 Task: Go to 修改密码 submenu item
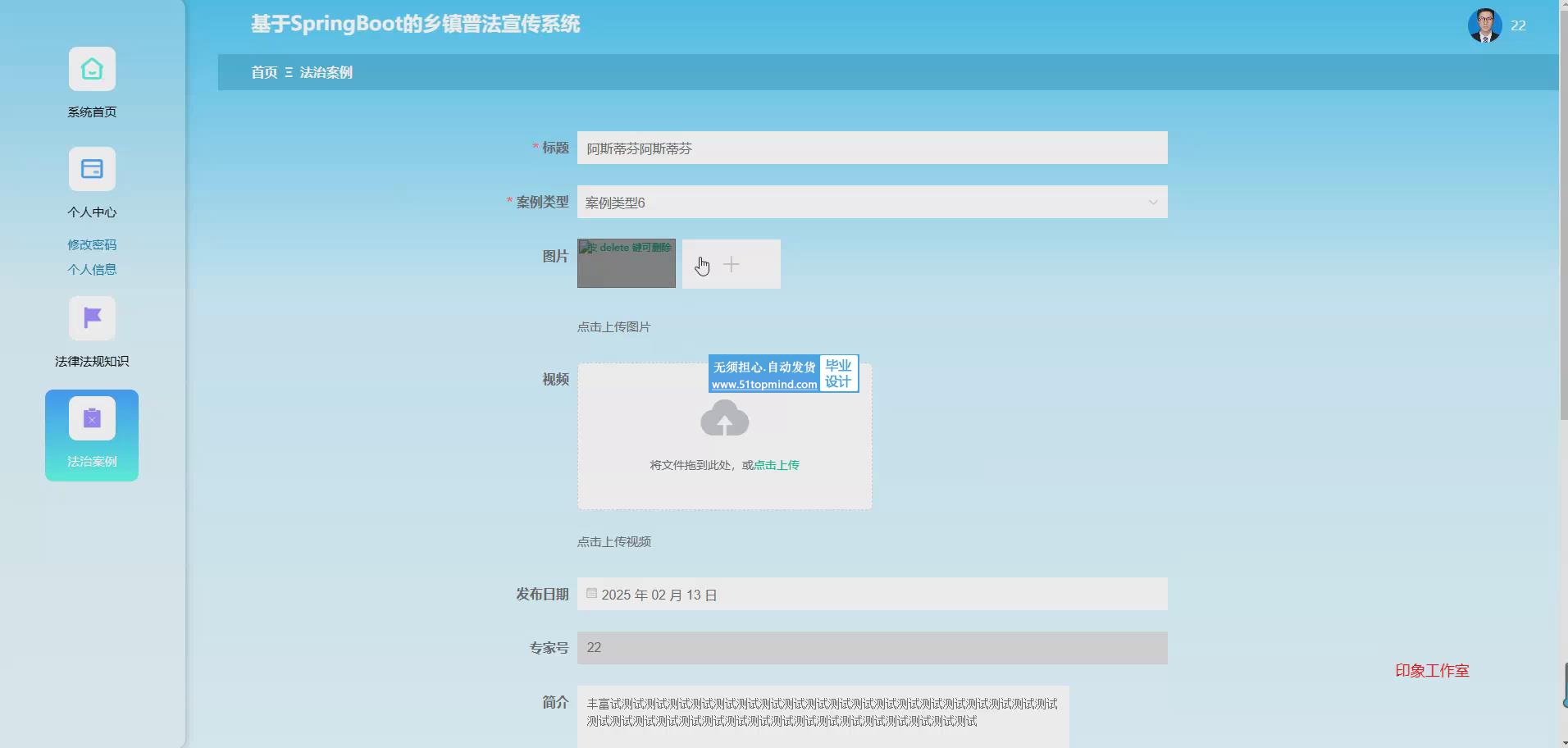tap(92, 244)
